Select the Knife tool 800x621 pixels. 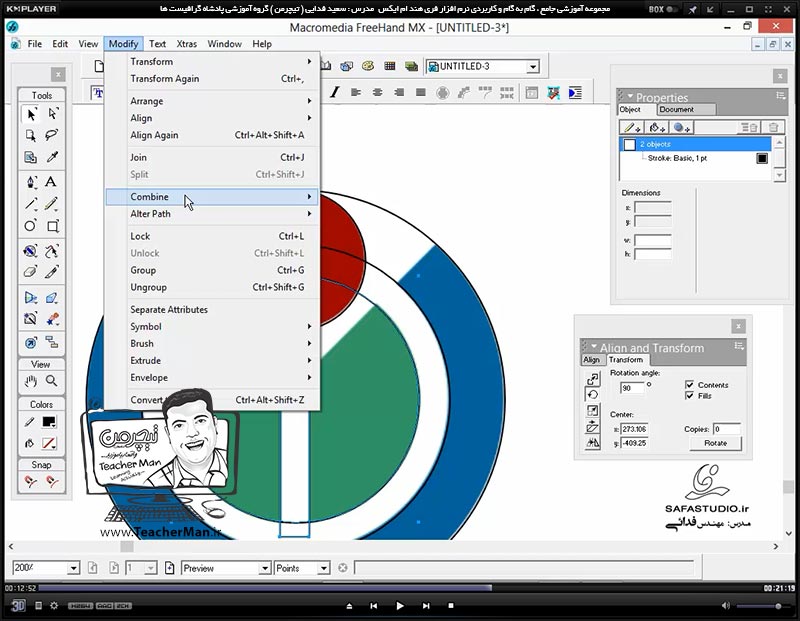[51, 271]
